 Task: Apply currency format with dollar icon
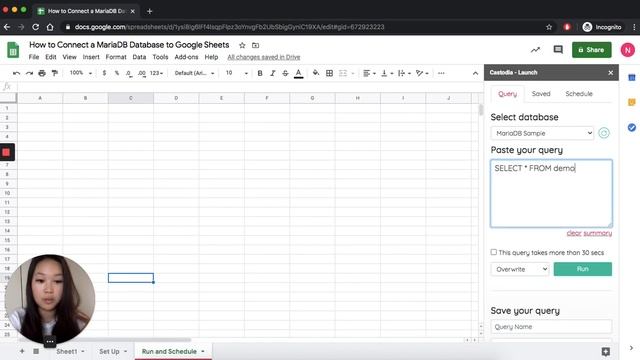[x=104, y=73]
